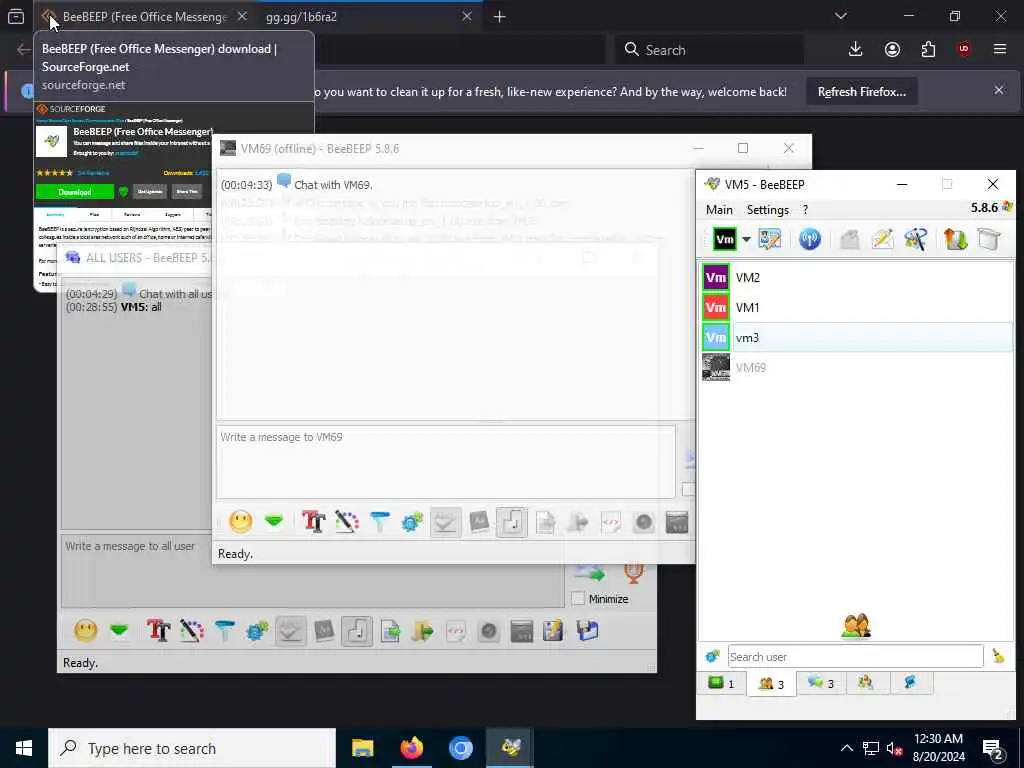1024x768 pixels.
Task: Open the emoticon smiley in VM69 chat toolbar
Action: 240,522
